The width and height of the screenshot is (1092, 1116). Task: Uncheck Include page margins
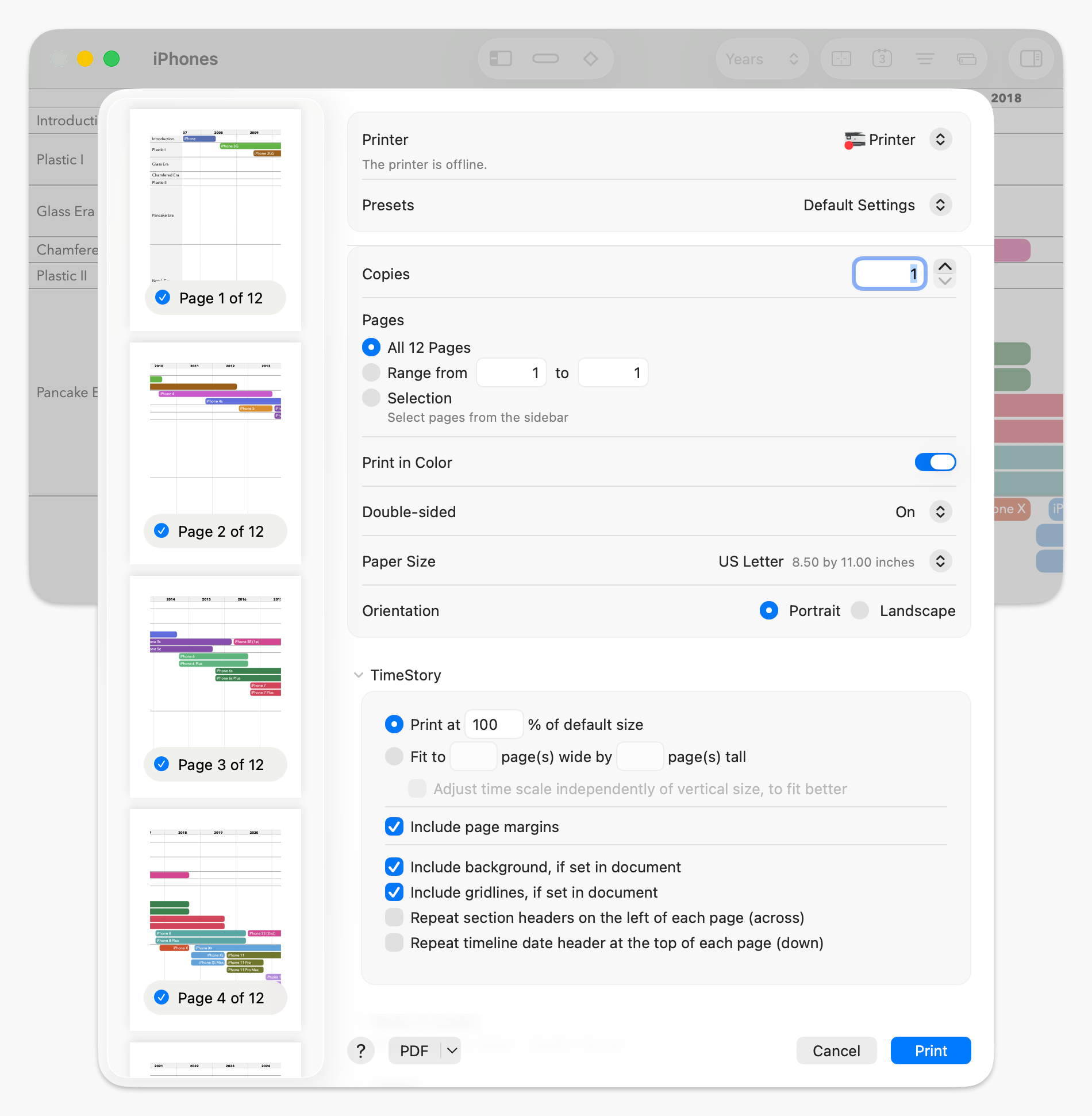pos(394,826)
